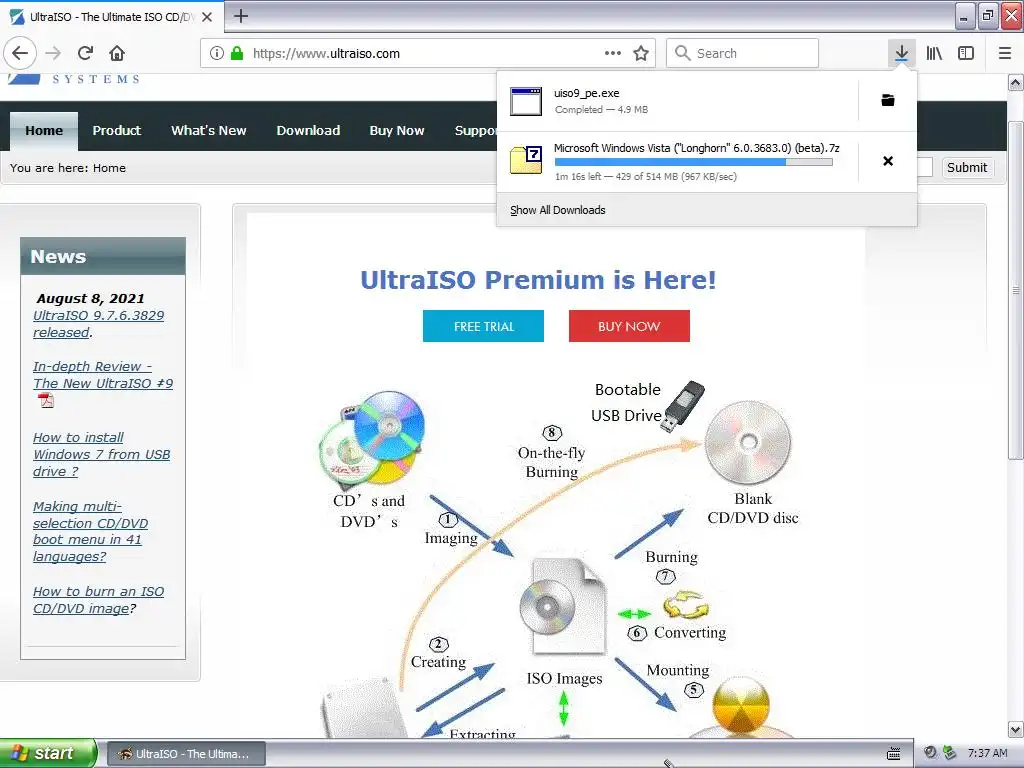
Task: Open How to burn an ISO CD/DVD image link
Action: click(x=98, y=600)
